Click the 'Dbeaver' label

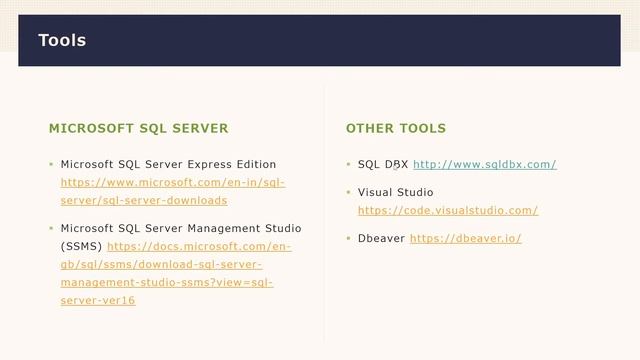[381, 238]
